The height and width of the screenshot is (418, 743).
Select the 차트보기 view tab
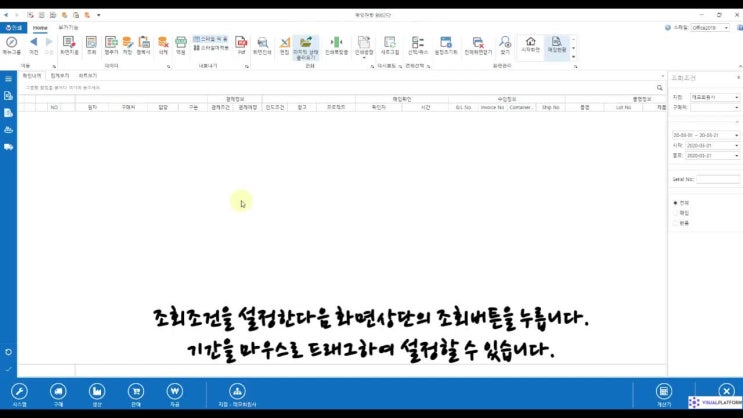click(88, 76)
